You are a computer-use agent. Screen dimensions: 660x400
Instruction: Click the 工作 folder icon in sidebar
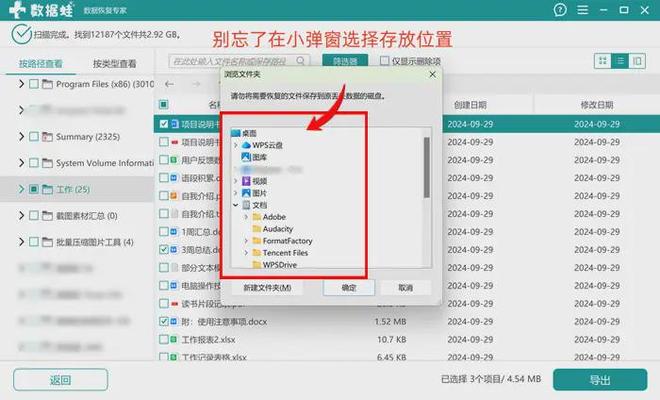coord(47,189)
